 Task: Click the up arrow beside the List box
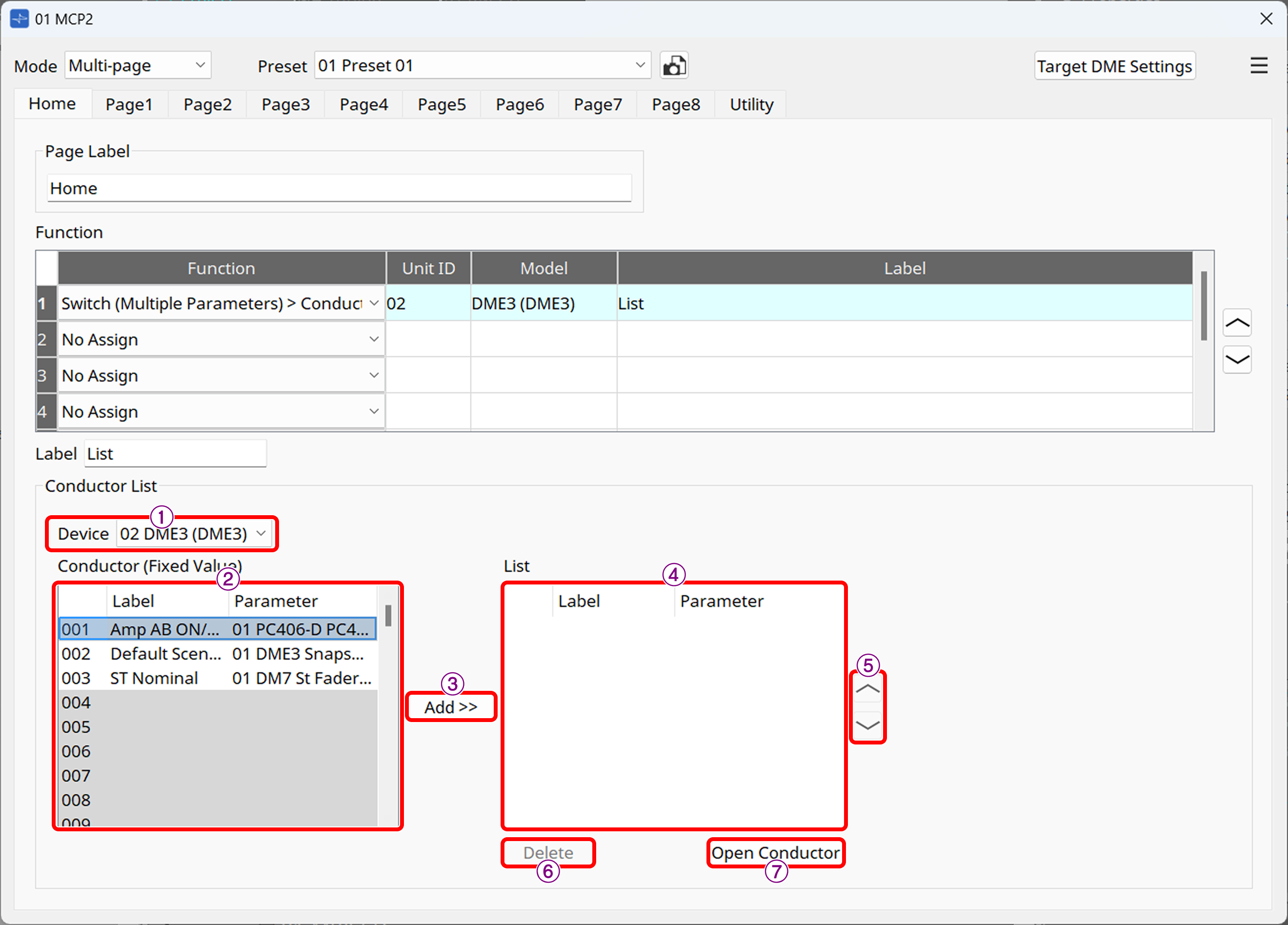click(x=868, y=688)
